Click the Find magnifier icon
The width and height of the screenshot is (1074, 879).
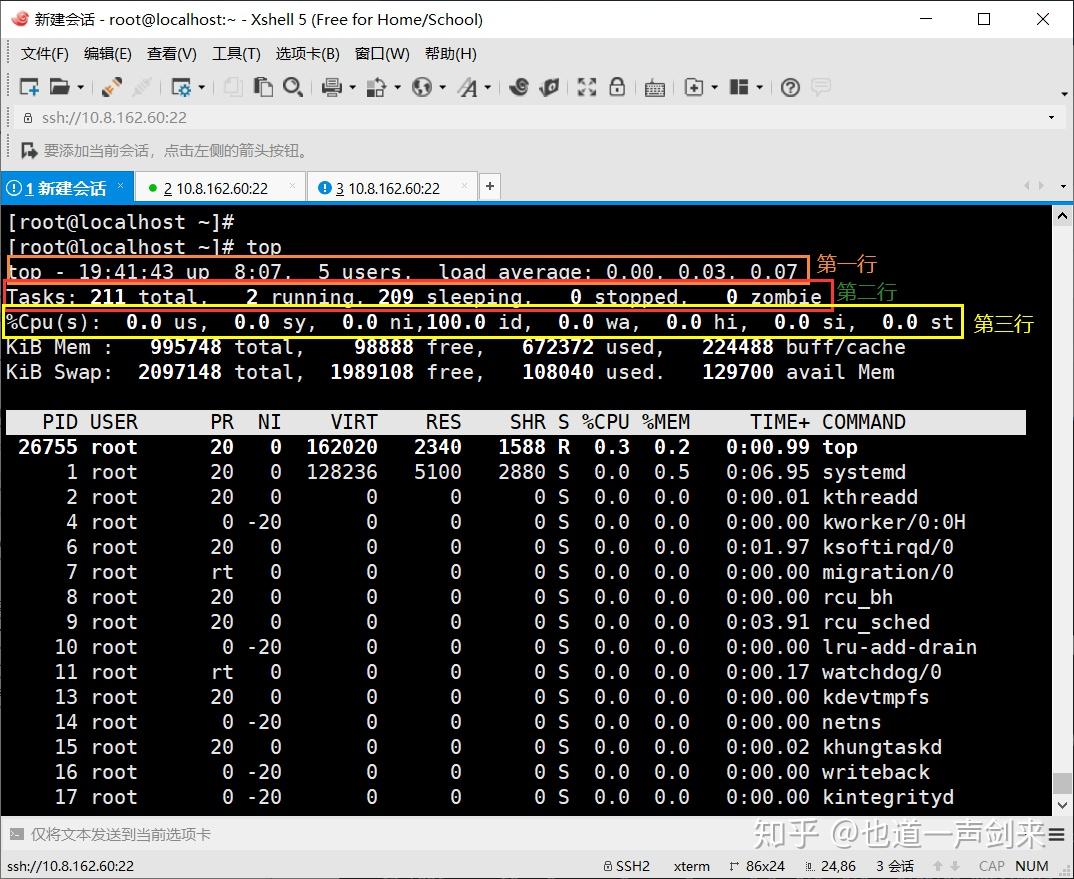click(293, 88)
